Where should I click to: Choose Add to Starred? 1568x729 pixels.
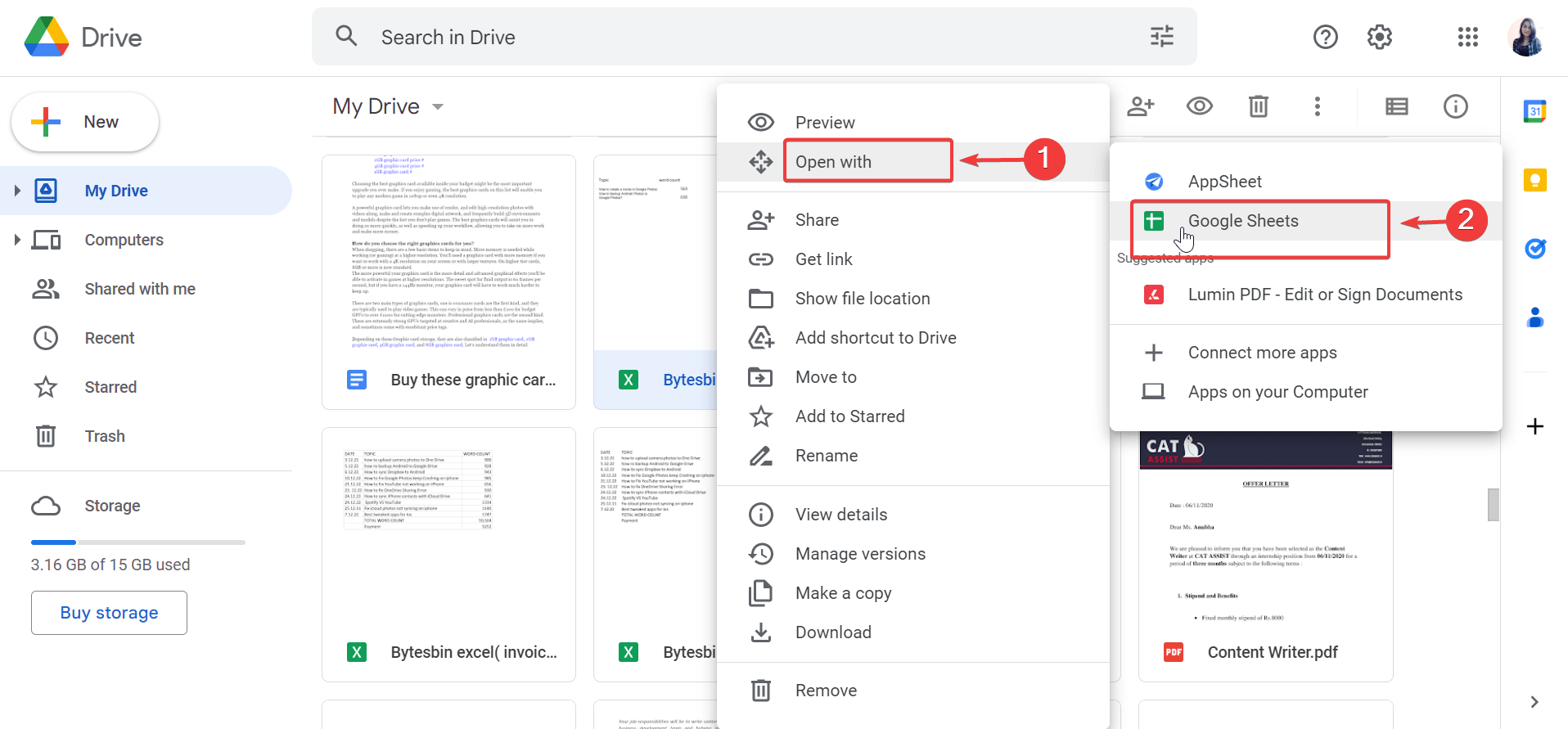[913, 416]
